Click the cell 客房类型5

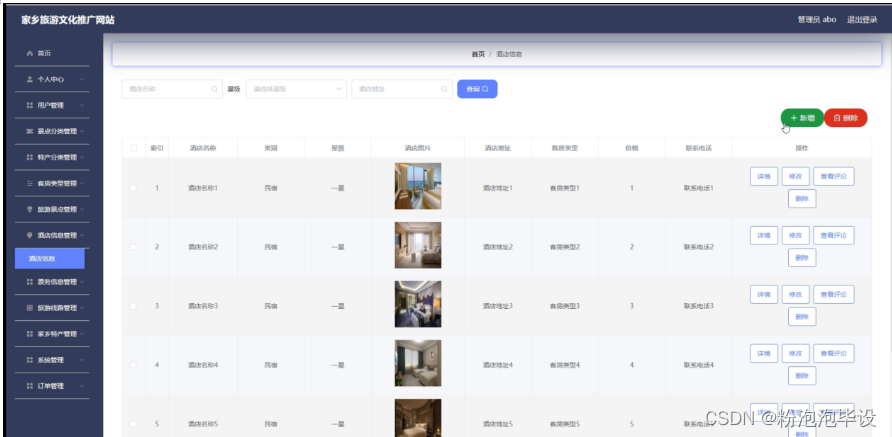pos(564,424)
